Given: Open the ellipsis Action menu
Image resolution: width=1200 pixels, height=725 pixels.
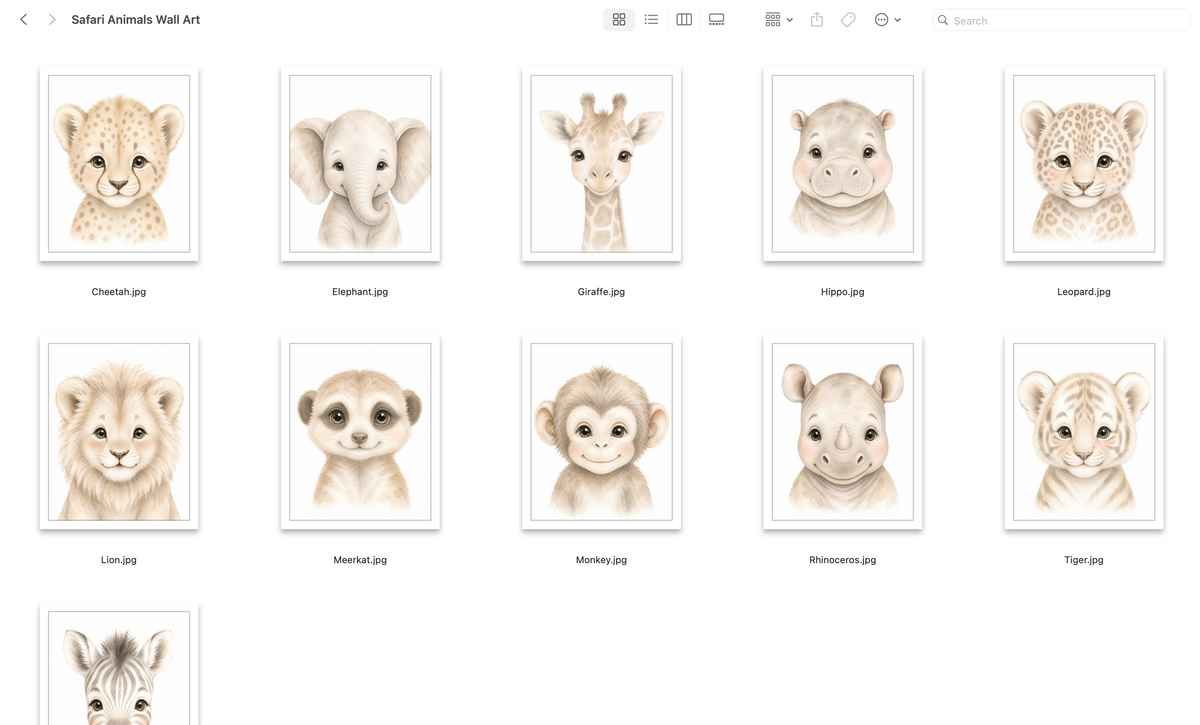Looking at the screenshot, I should [x=888, y=20].
